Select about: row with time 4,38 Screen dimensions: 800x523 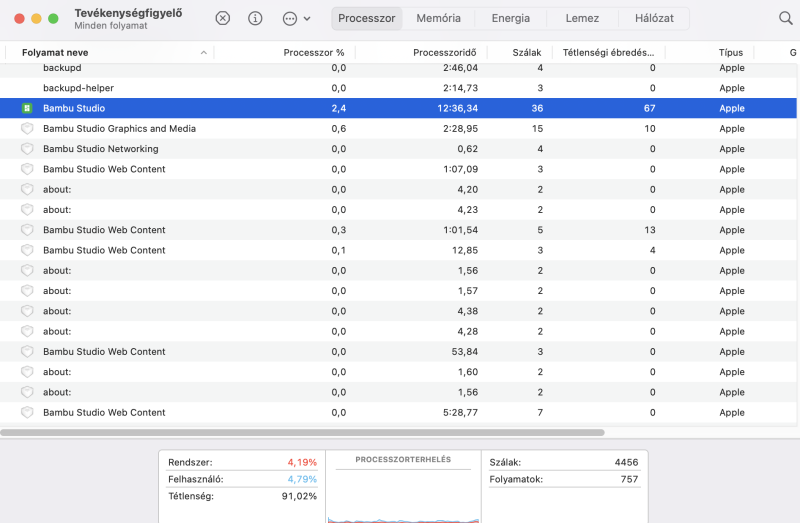click(x=398, y=311)
